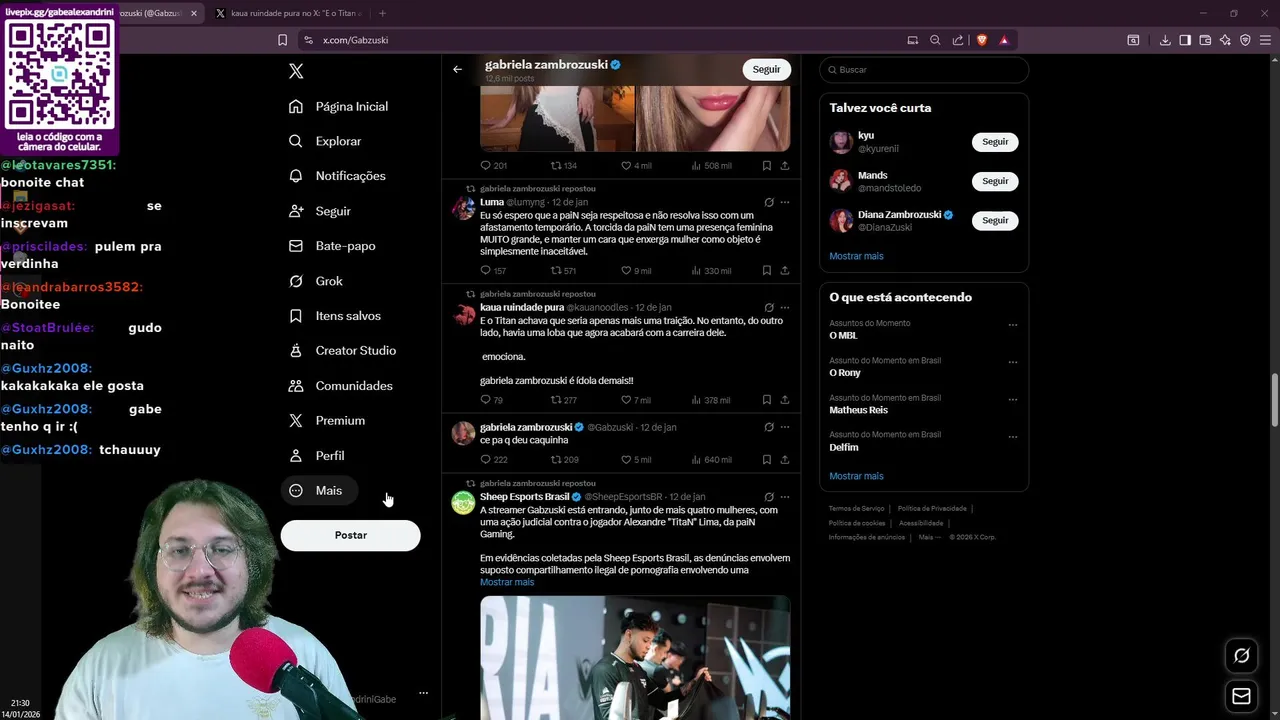Open the more menu on Luma's post
Screen dimensions: 1280x720
[x=785, y=202]
